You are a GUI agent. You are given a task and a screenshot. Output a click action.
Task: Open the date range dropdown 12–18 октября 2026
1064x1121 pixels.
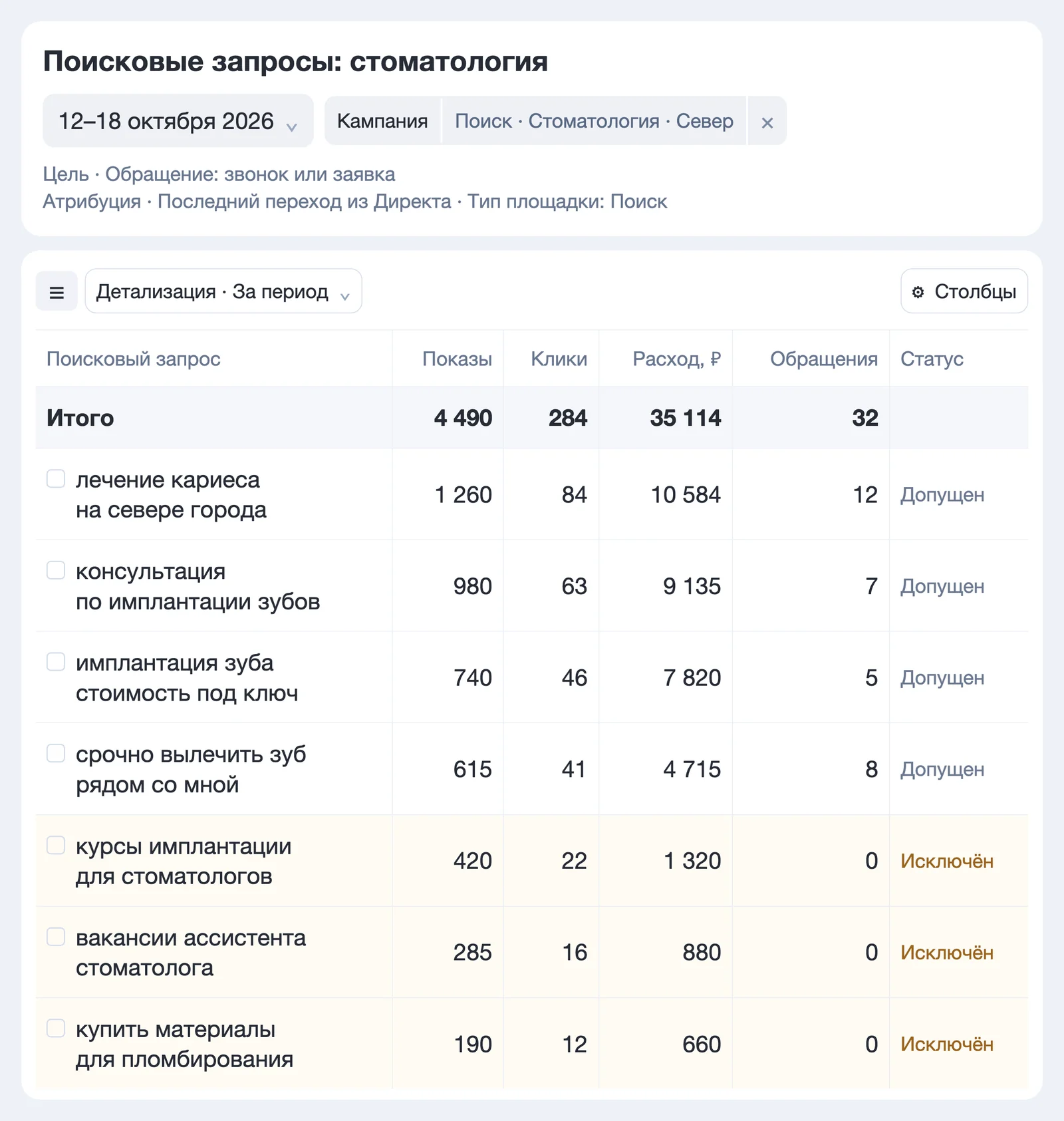[178, 121]
